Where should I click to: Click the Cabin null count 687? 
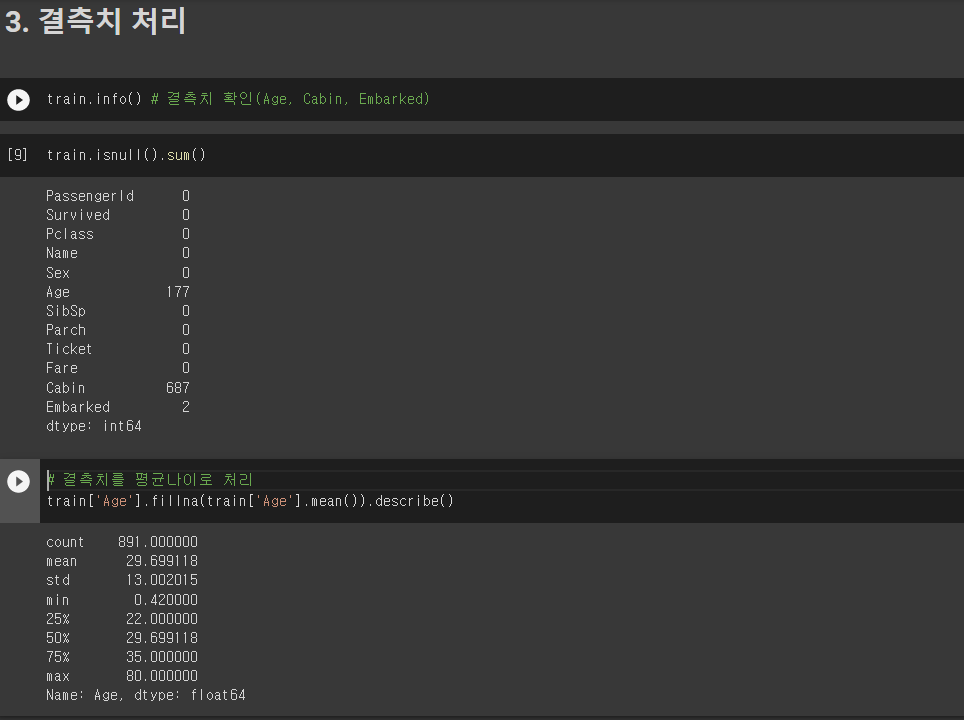pos(178,388)
